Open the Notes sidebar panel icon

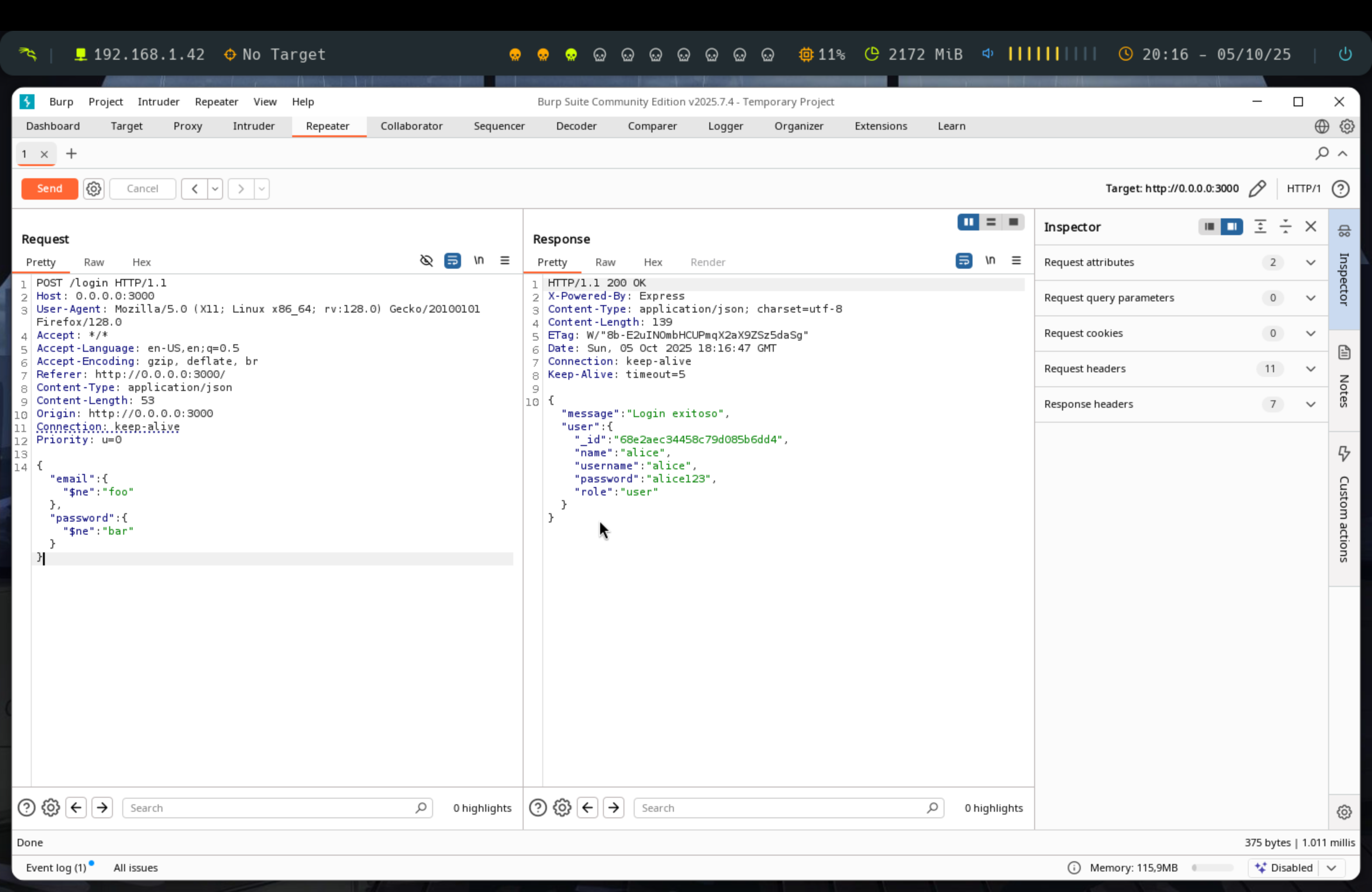(x=1344, y=352)
